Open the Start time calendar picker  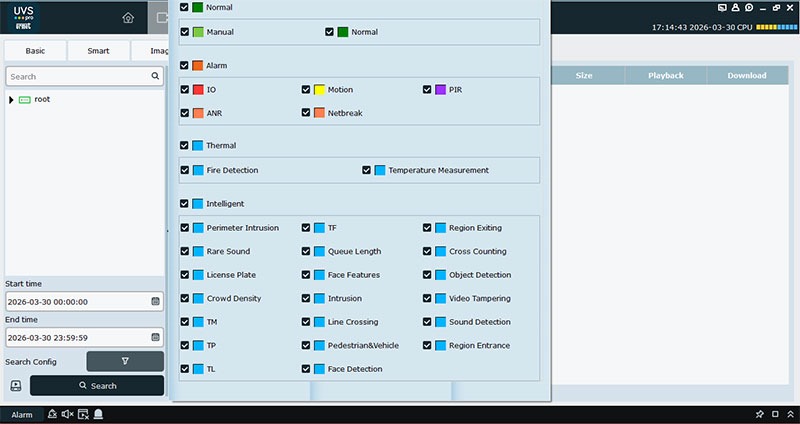(155, 301)
